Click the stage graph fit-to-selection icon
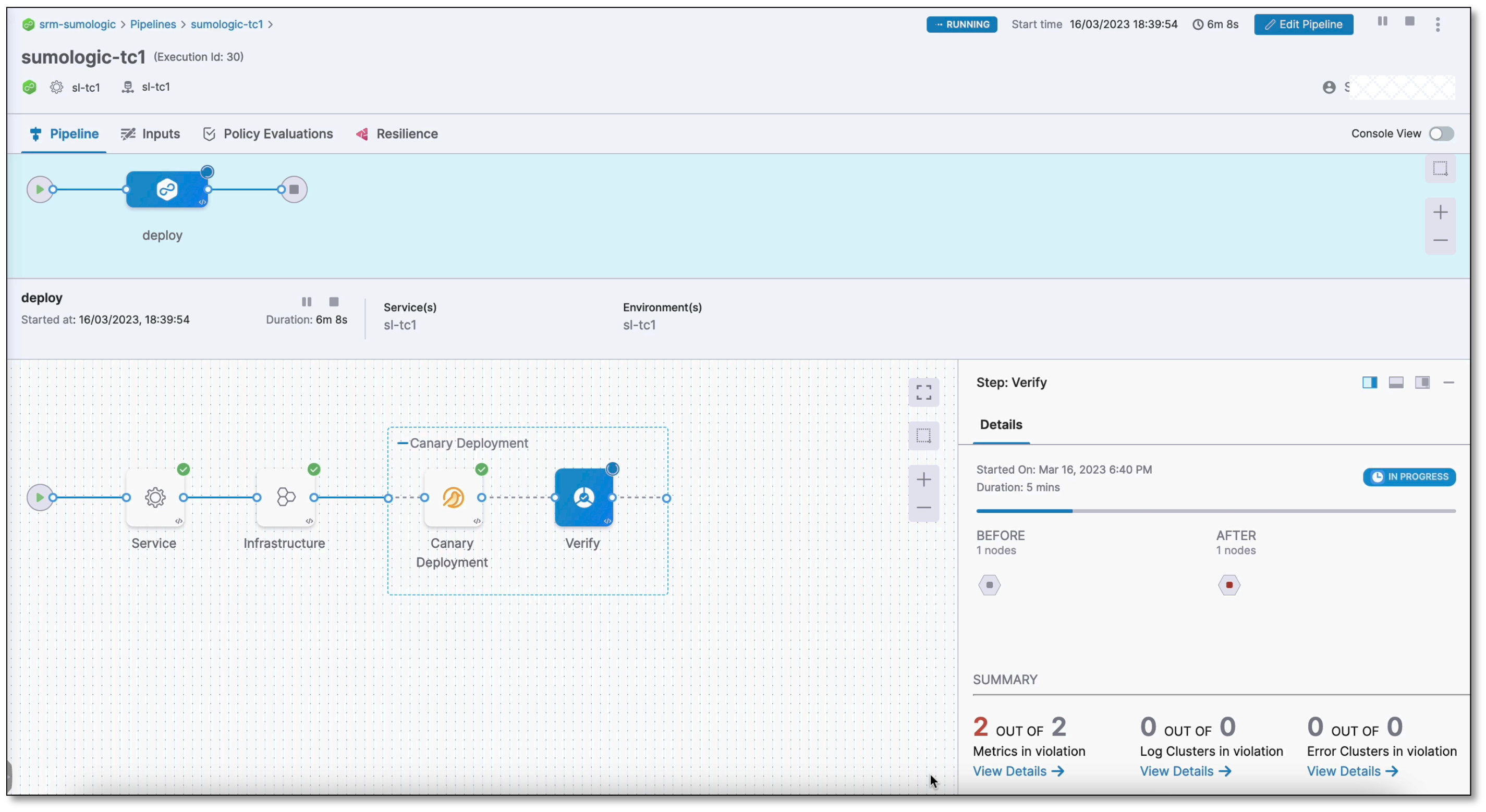This screenshot has width=1486, height=812. [x=1441, y=168]
